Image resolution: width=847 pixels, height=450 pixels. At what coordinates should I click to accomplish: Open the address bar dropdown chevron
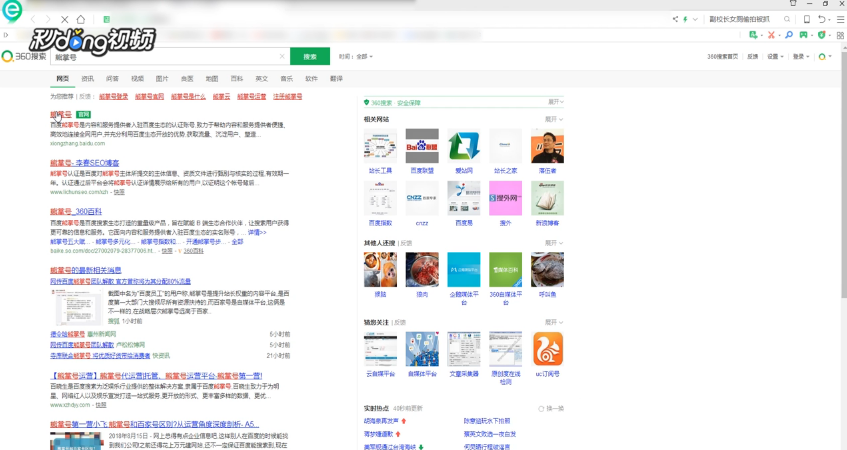click(695, 19)
